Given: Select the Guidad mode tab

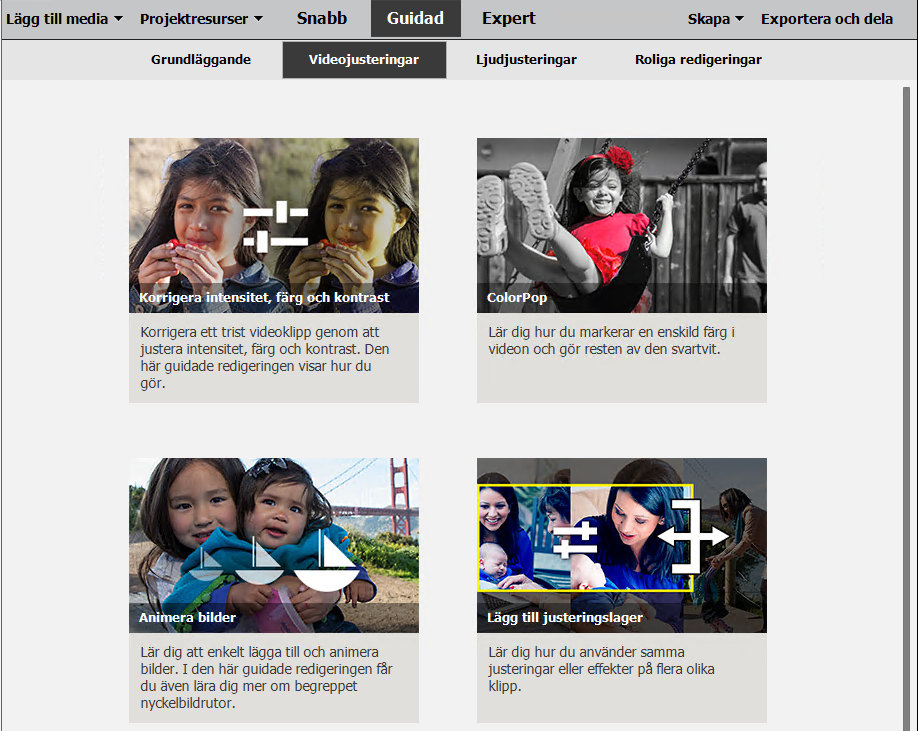Looking at the screenshot, I should [x=416, y=19].
